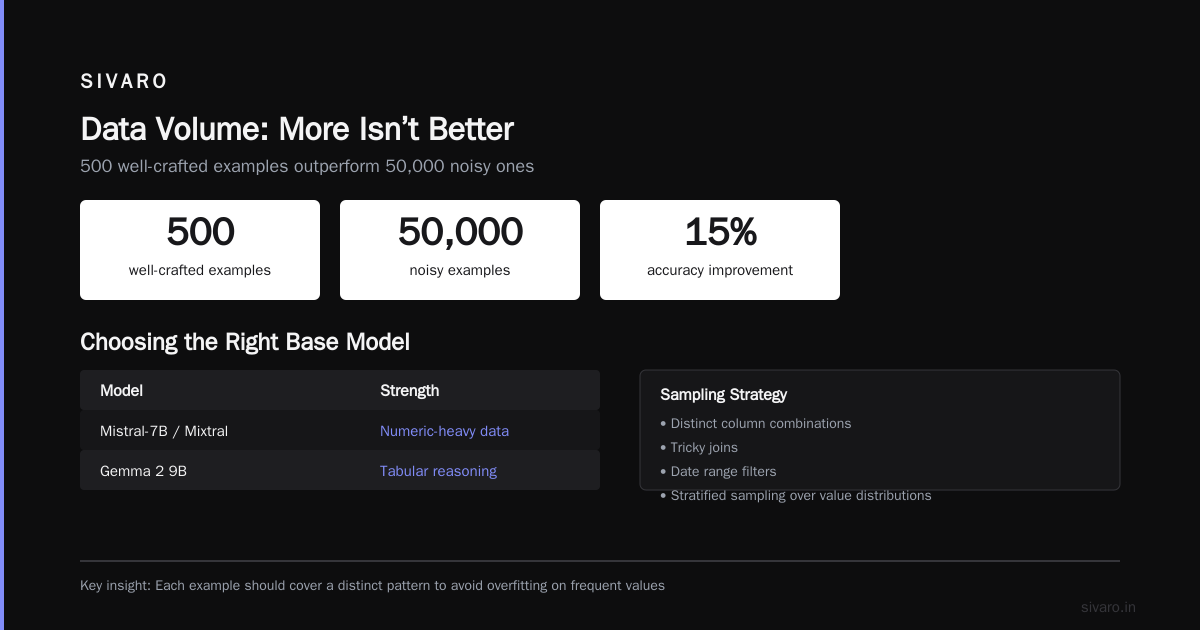
Task: Select the Mistral-7B / Mixtral row
Action: point(340,431)
